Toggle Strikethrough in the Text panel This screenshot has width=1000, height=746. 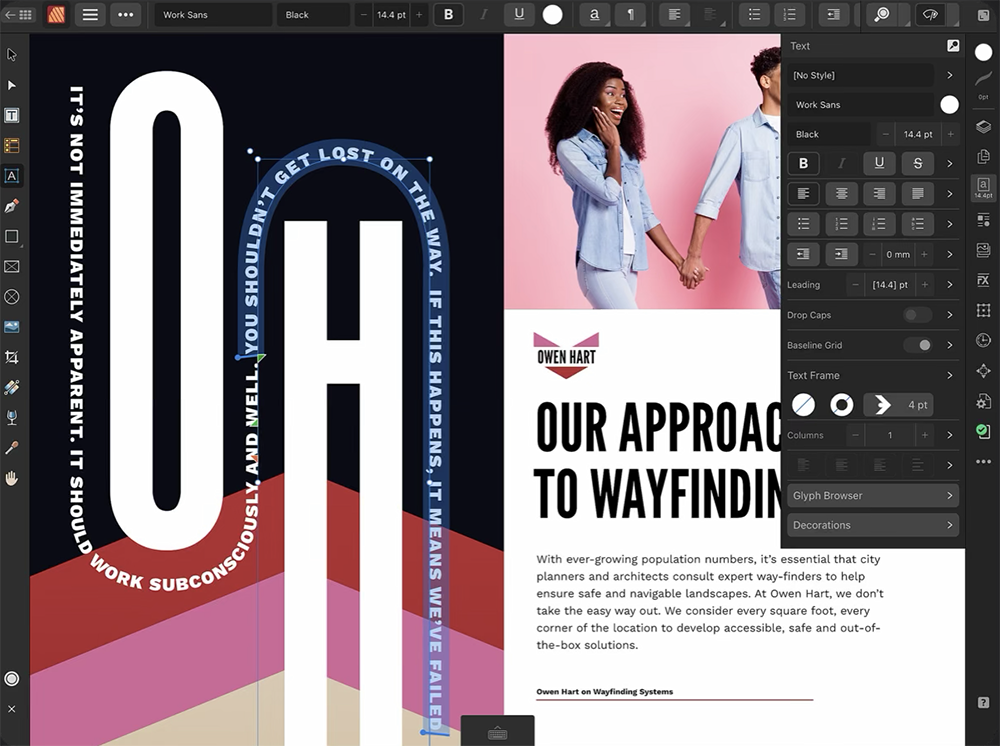(918, 163)
